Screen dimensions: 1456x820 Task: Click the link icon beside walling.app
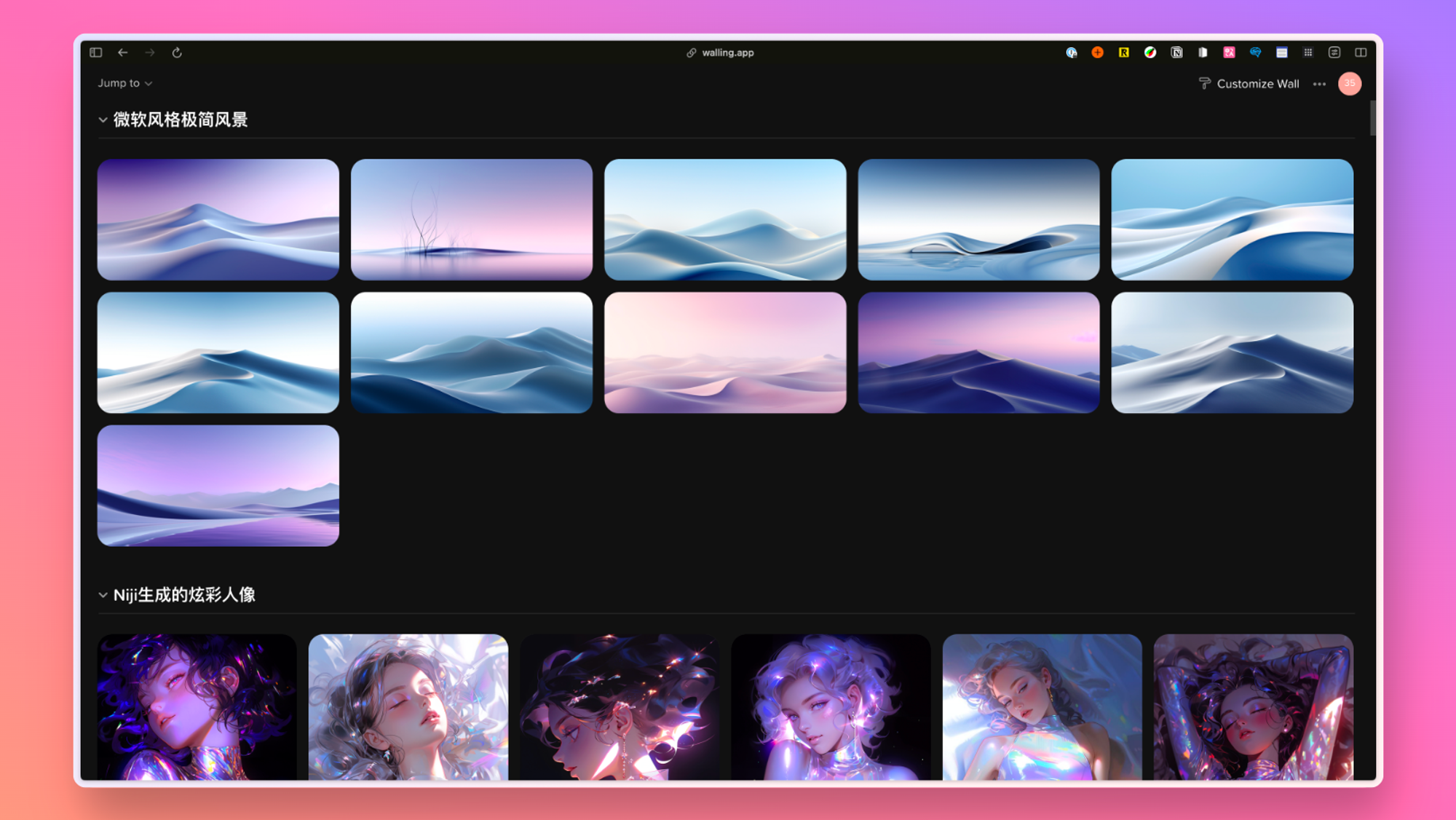point(692,52)
